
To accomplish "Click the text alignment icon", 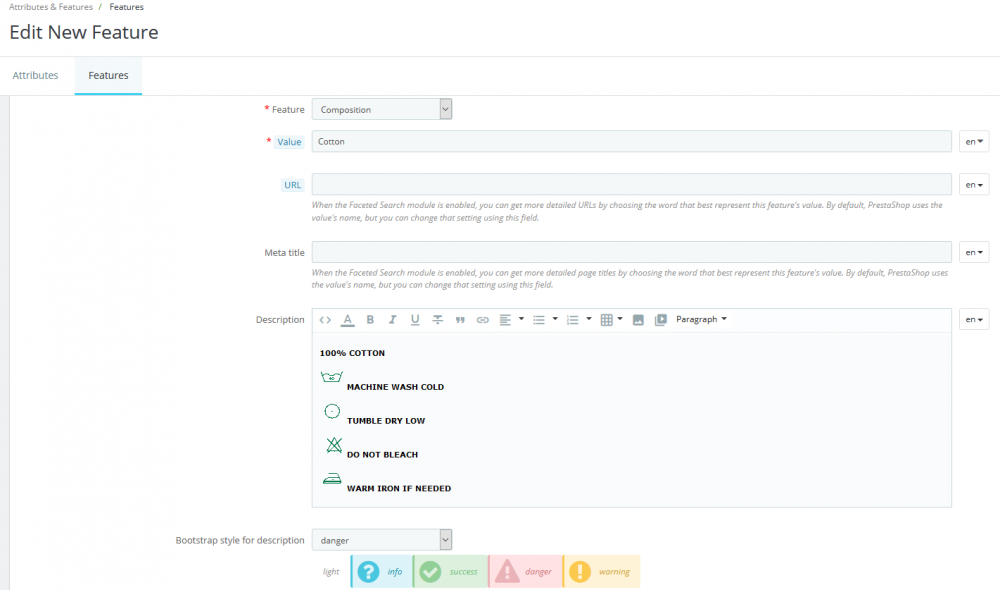I will pyautogui.click(x=505, y=320).
